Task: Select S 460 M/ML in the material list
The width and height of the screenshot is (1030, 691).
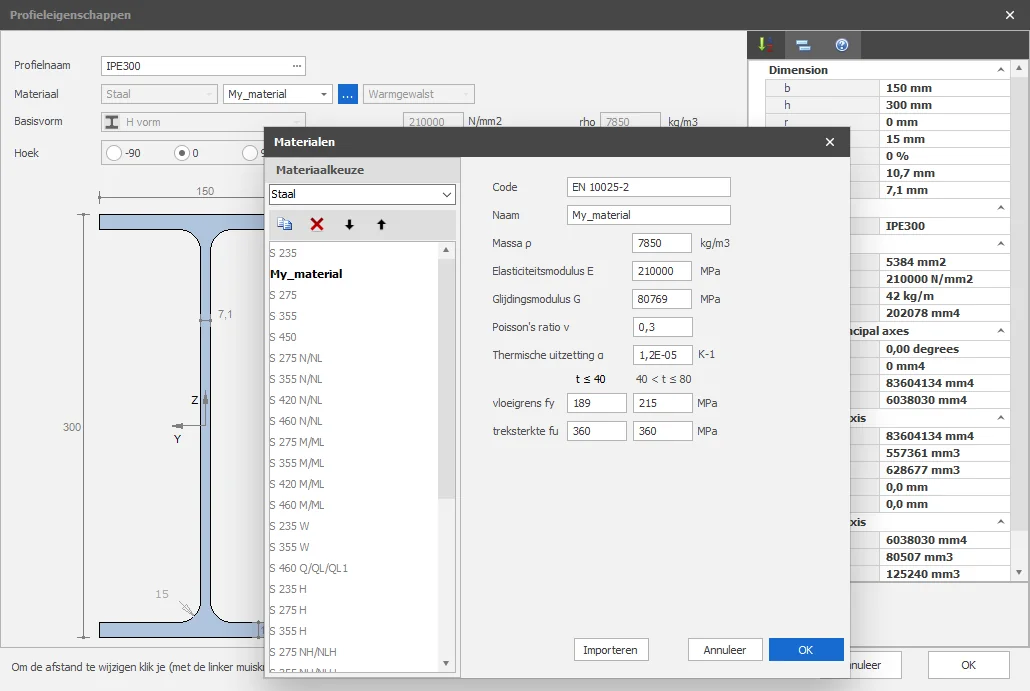Action: 297,505
